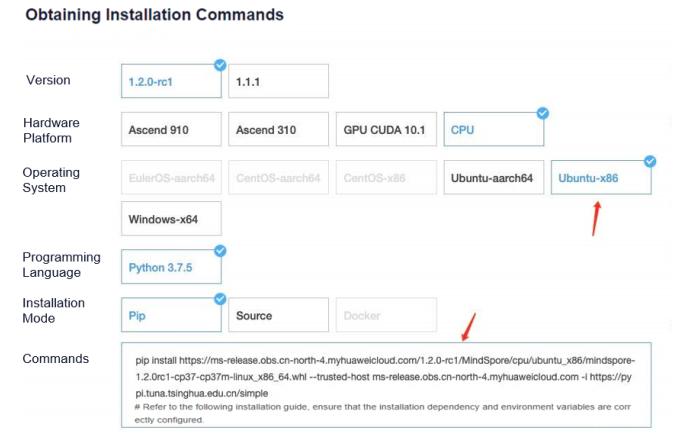Click the checkmark badge on CPU
The width and height of the screenshot is (693, 441).
coord(542,113)
